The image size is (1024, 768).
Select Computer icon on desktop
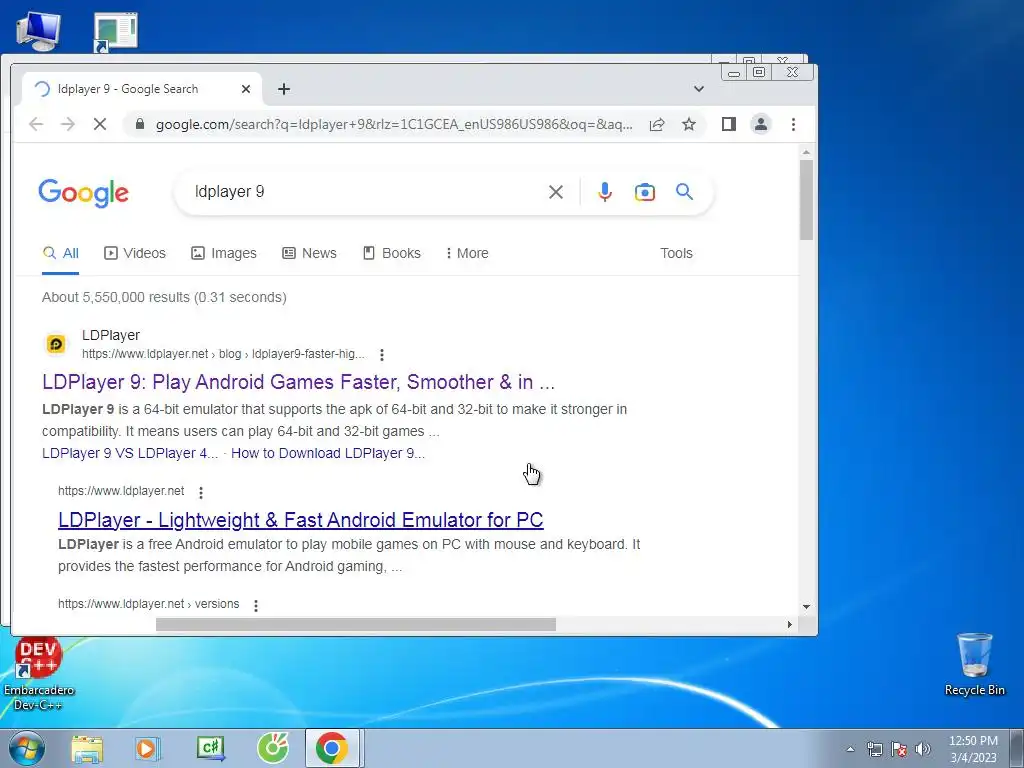click(x=39, y=31)
